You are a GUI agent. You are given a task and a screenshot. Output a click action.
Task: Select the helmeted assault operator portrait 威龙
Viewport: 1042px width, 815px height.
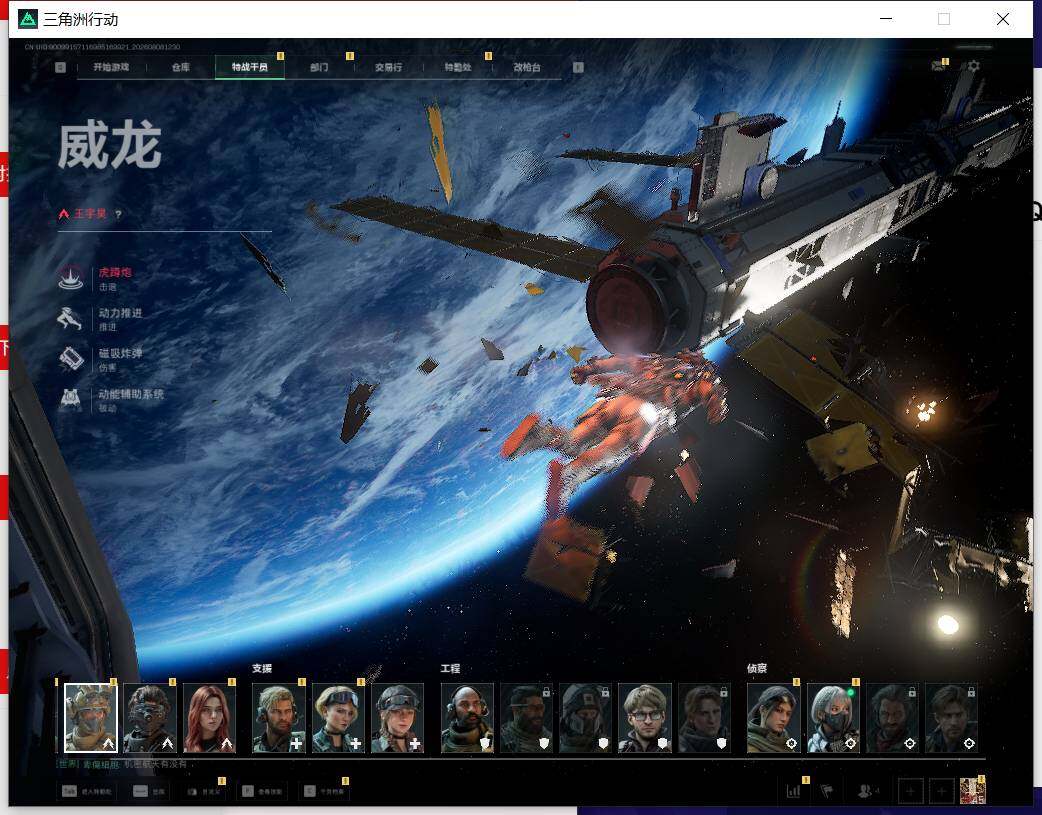click(91, 718)
